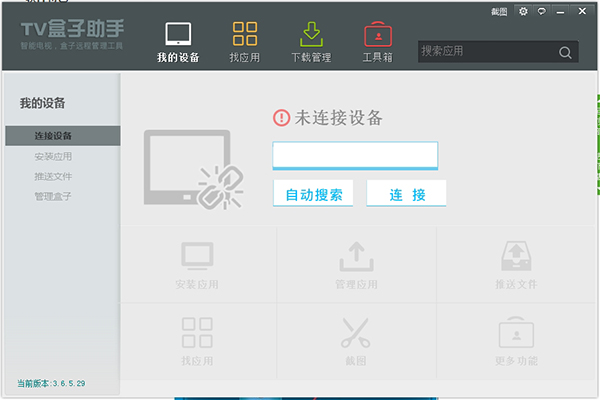600x400 pixels.
Task: Click the device address input box
Action: [355, 155]
